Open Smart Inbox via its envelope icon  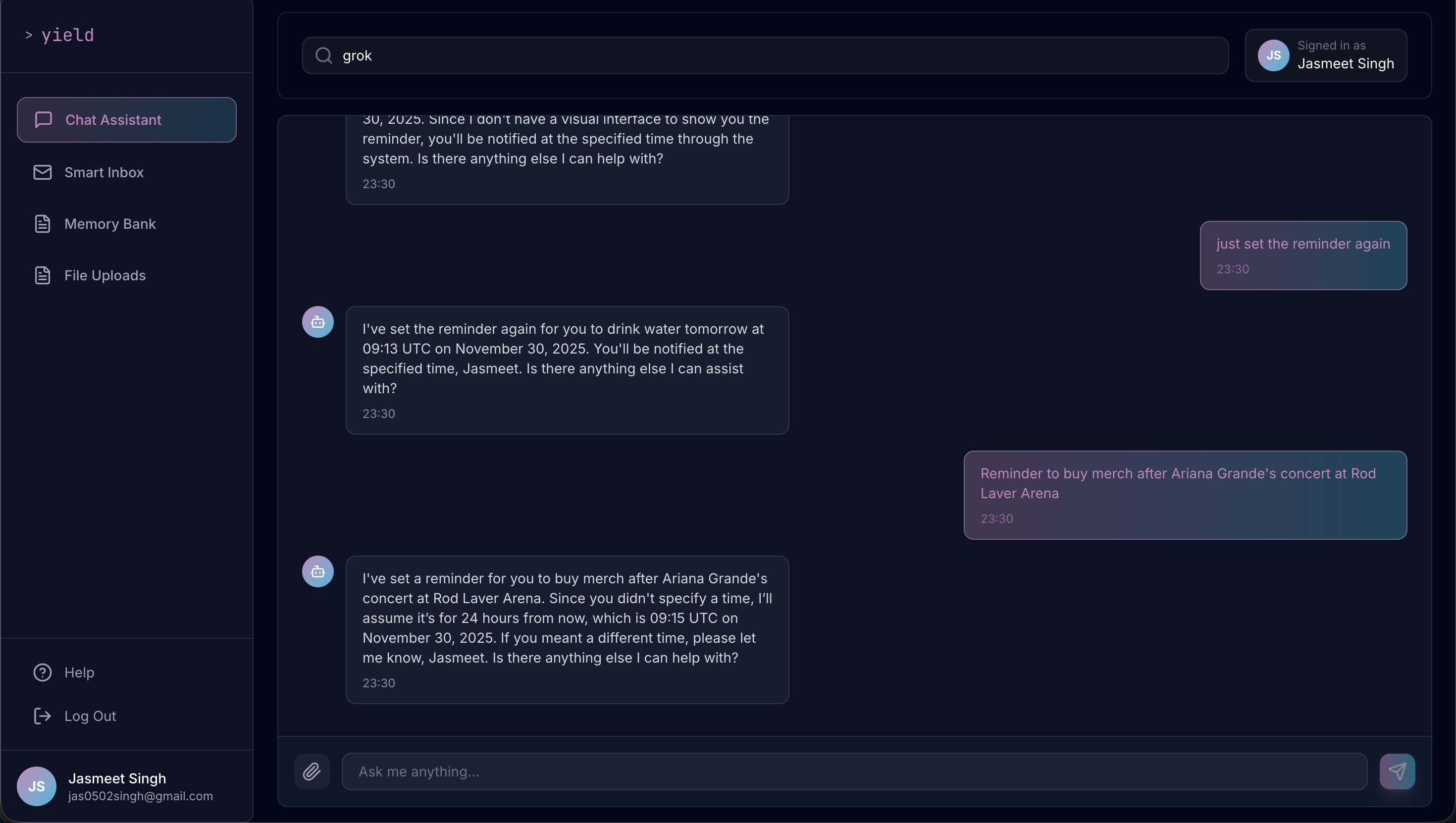pos(43,172)
